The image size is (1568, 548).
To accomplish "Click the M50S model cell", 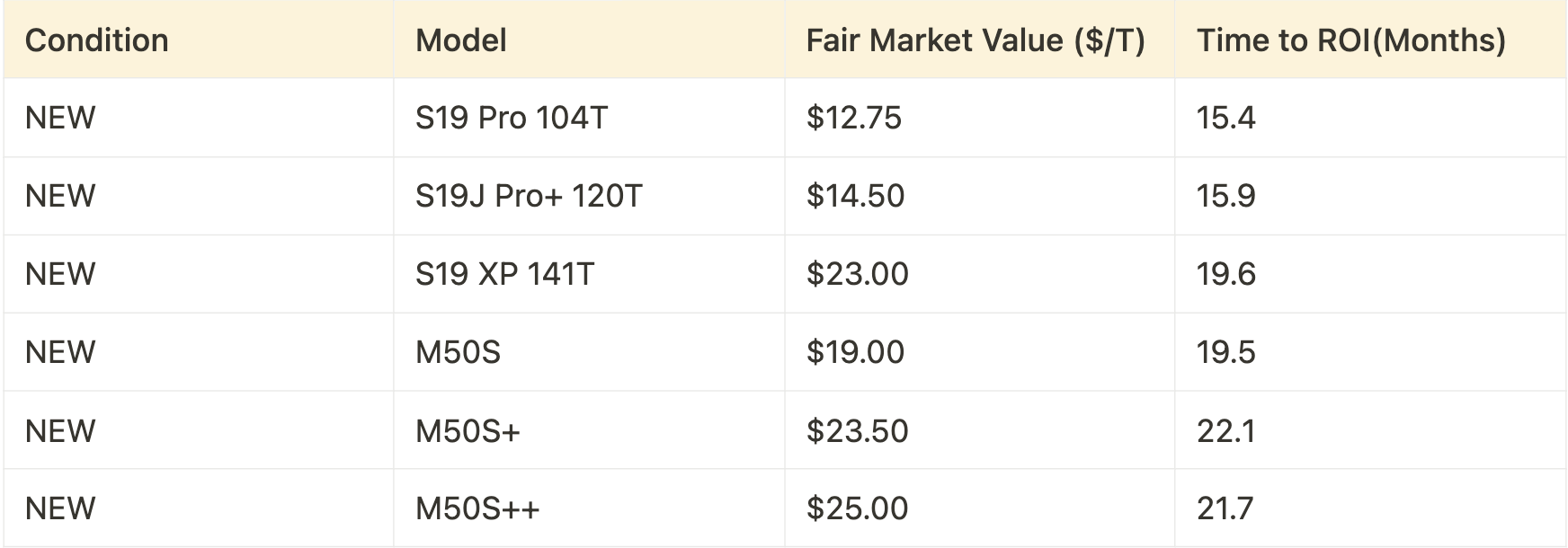I will point(589,352).
